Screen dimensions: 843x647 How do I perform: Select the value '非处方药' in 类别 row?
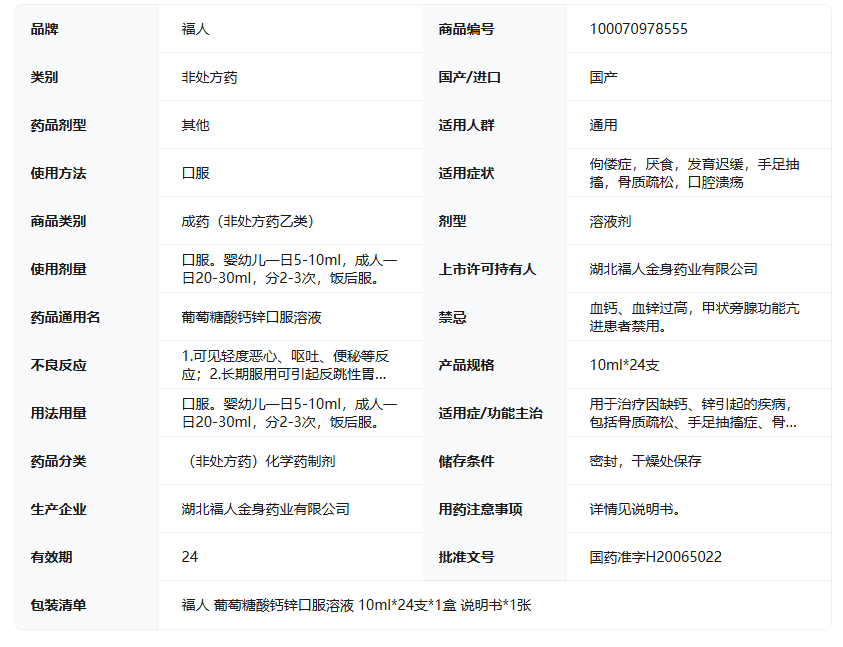pyautogui.click(x=209, y=77)
